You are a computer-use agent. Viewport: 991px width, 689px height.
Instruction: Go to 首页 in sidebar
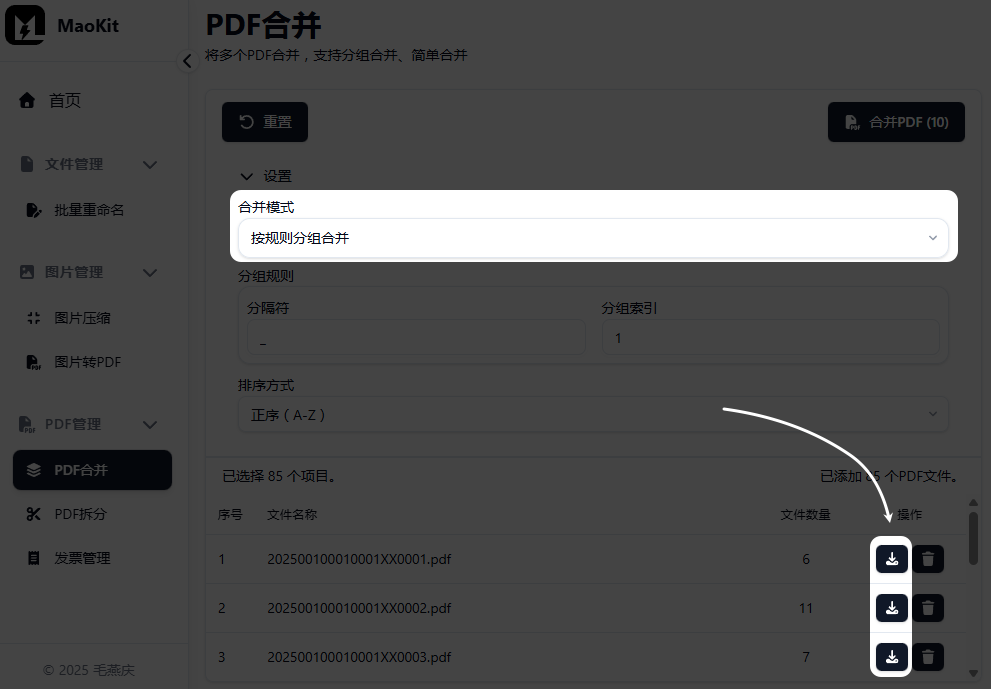[x=64, y=100]
